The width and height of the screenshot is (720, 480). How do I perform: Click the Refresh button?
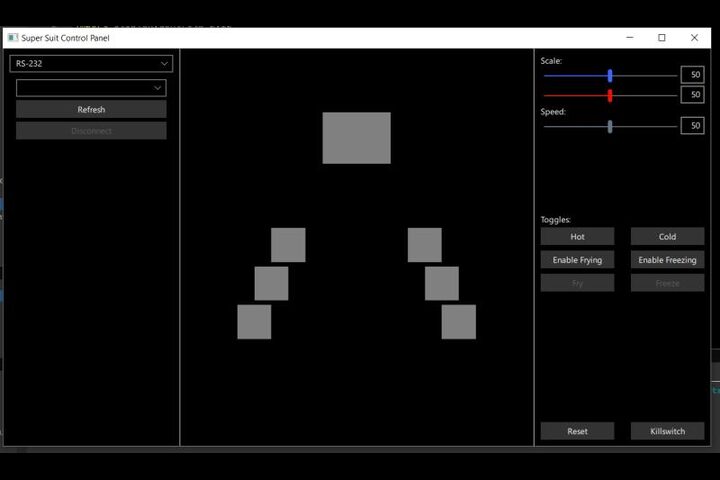[91, 109]
